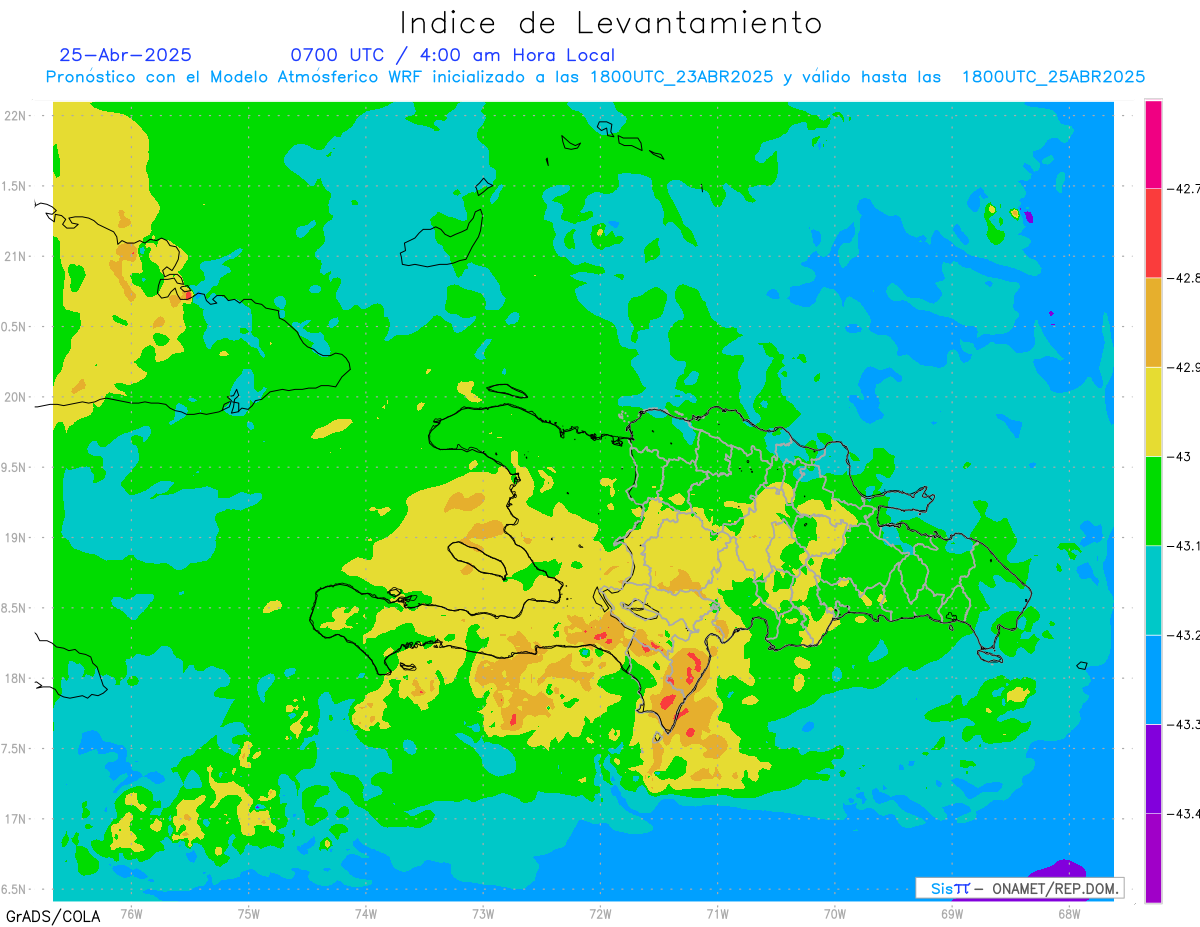Click the '70W' longitude label

tap(835, 913)
